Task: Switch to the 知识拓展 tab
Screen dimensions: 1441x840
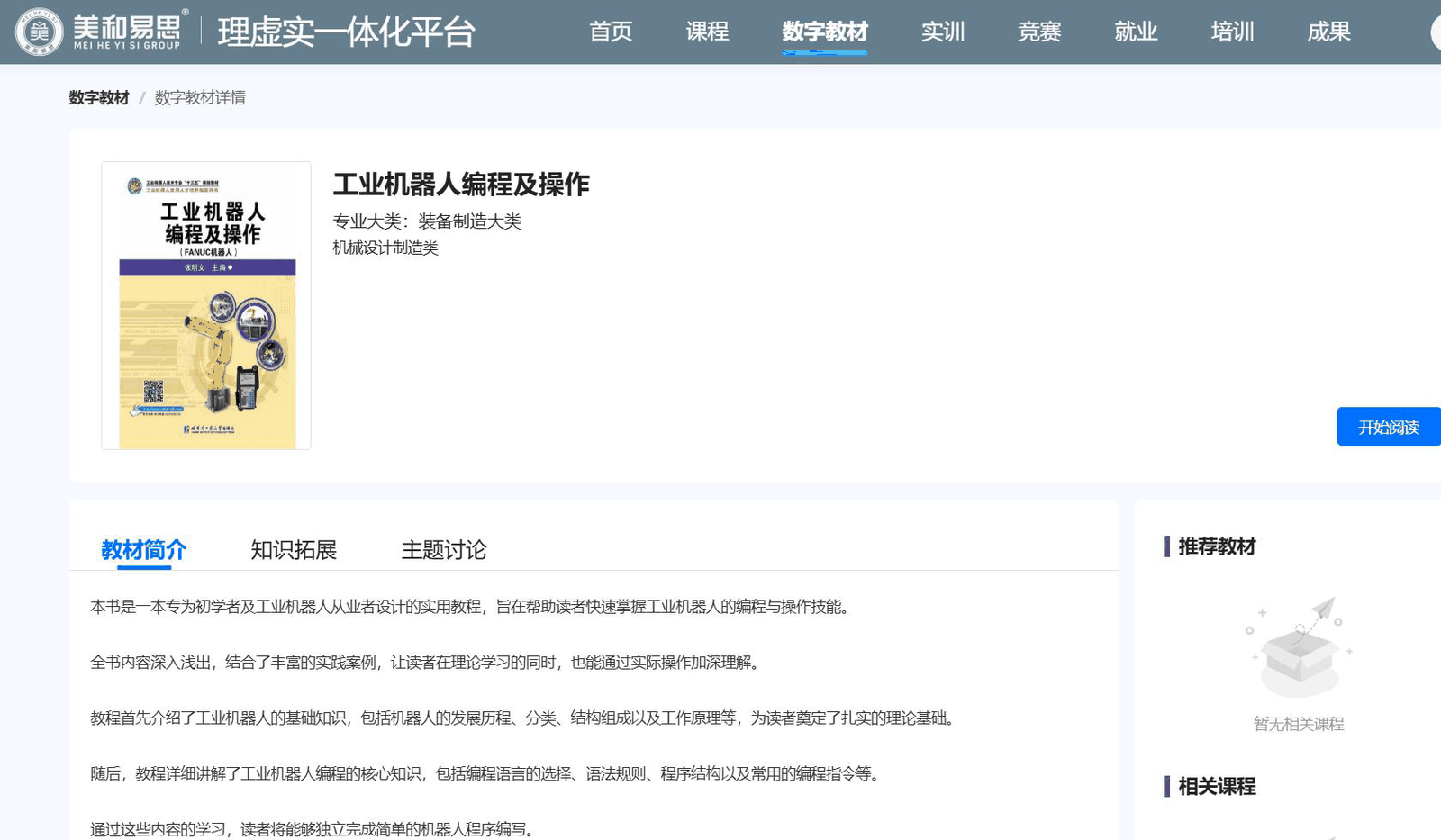Action: pyautogui.click(x=294, y=549)
